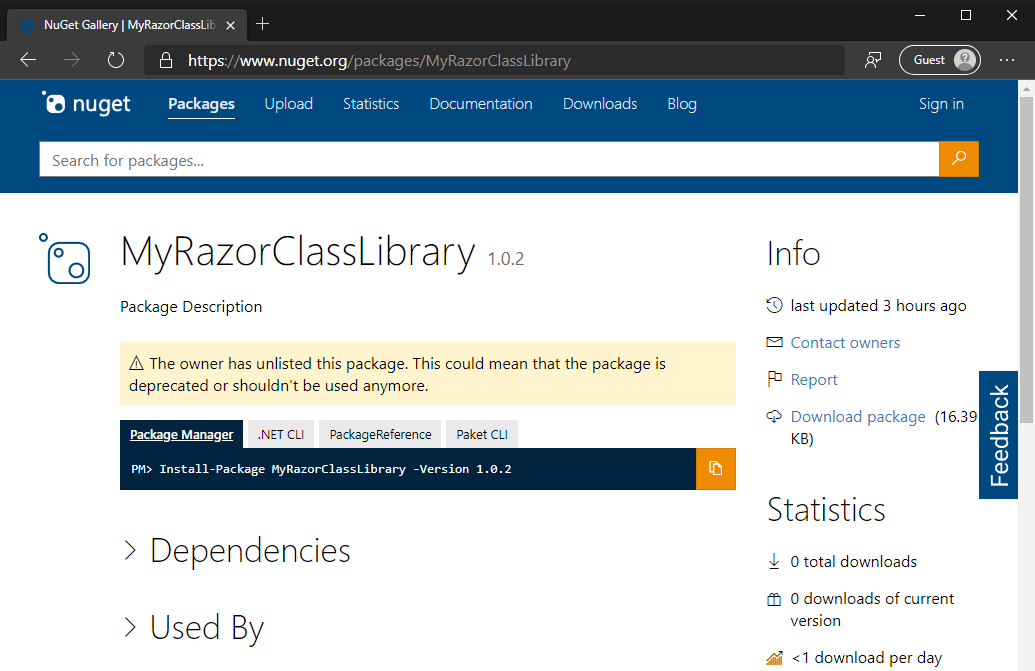Image resolution: width=1035 pixels, height=671 pixels.
Task: Switch to the Paket CLI tab
Action: pos(482,434)
